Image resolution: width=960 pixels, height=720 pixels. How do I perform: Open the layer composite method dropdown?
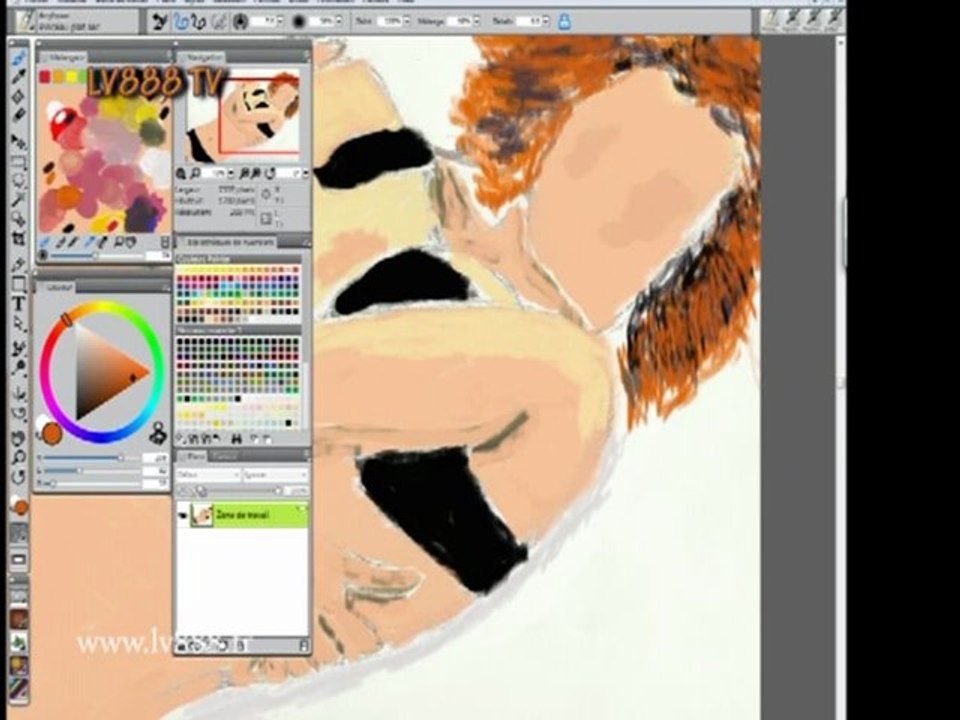point(208,474)
